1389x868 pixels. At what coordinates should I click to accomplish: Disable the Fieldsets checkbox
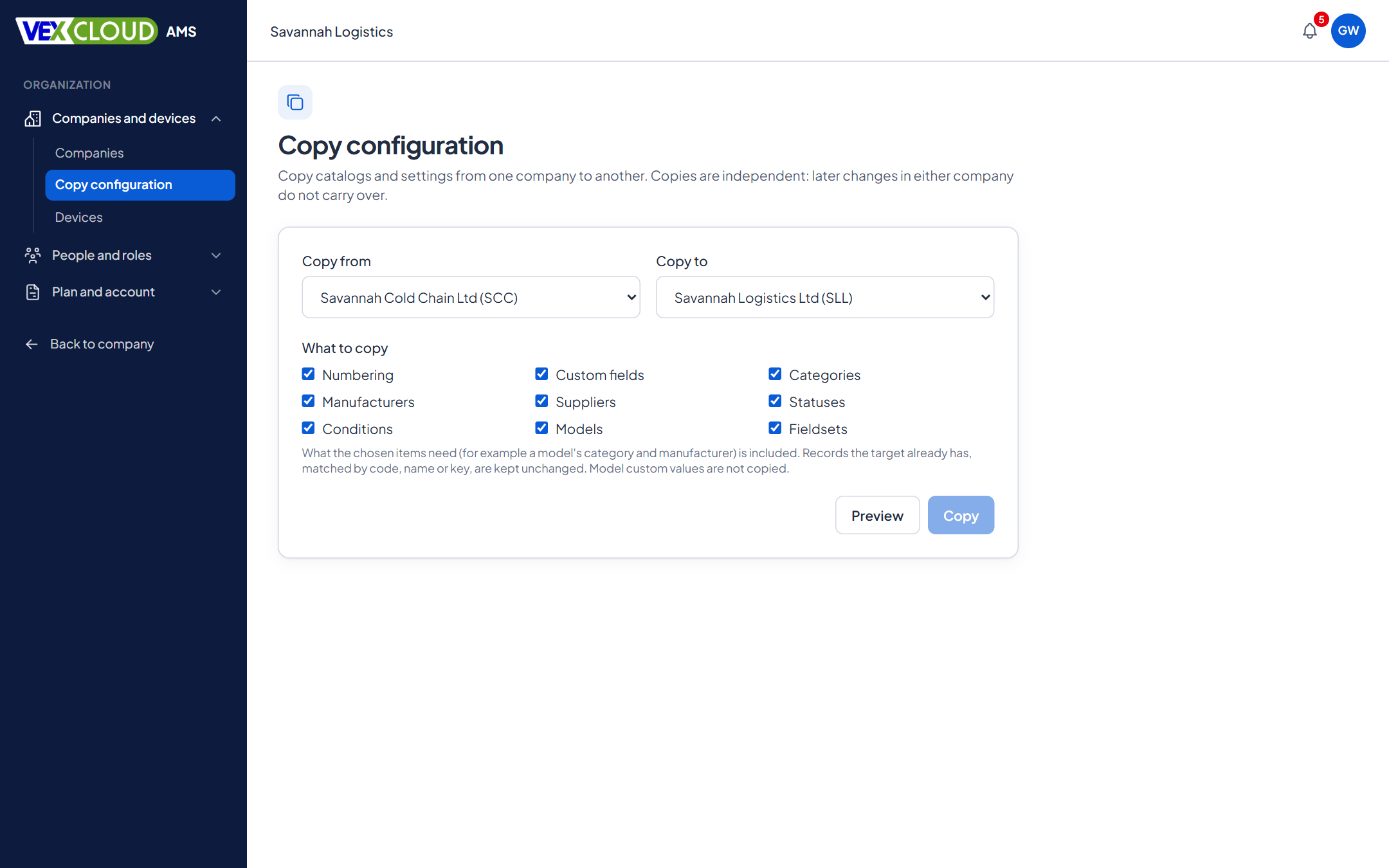(x=776, y=428)
